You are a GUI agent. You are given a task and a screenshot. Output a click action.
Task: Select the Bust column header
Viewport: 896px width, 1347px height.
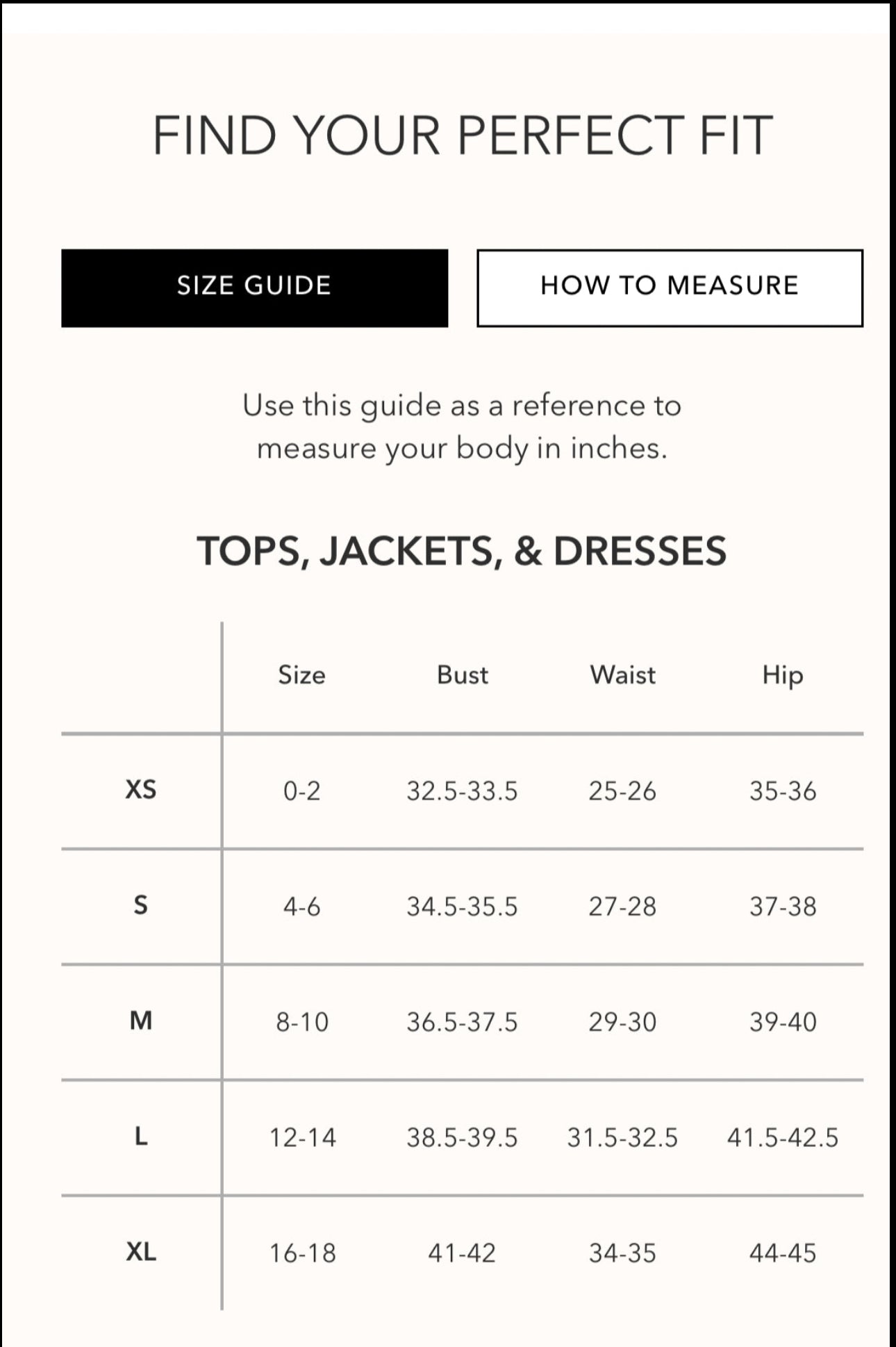click(x=462, y=674)
